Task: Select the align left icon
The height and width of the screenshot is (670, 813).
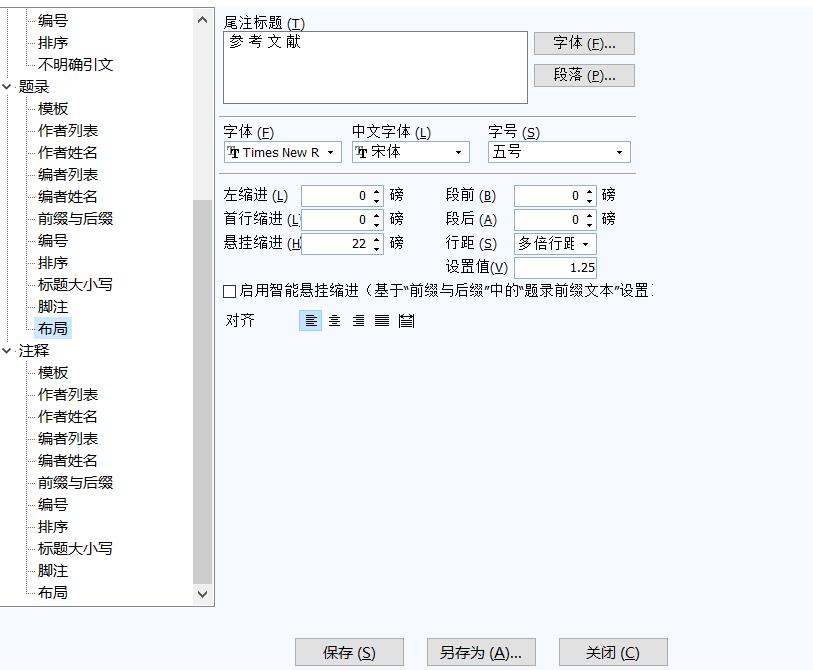Action: click(311, 320)
